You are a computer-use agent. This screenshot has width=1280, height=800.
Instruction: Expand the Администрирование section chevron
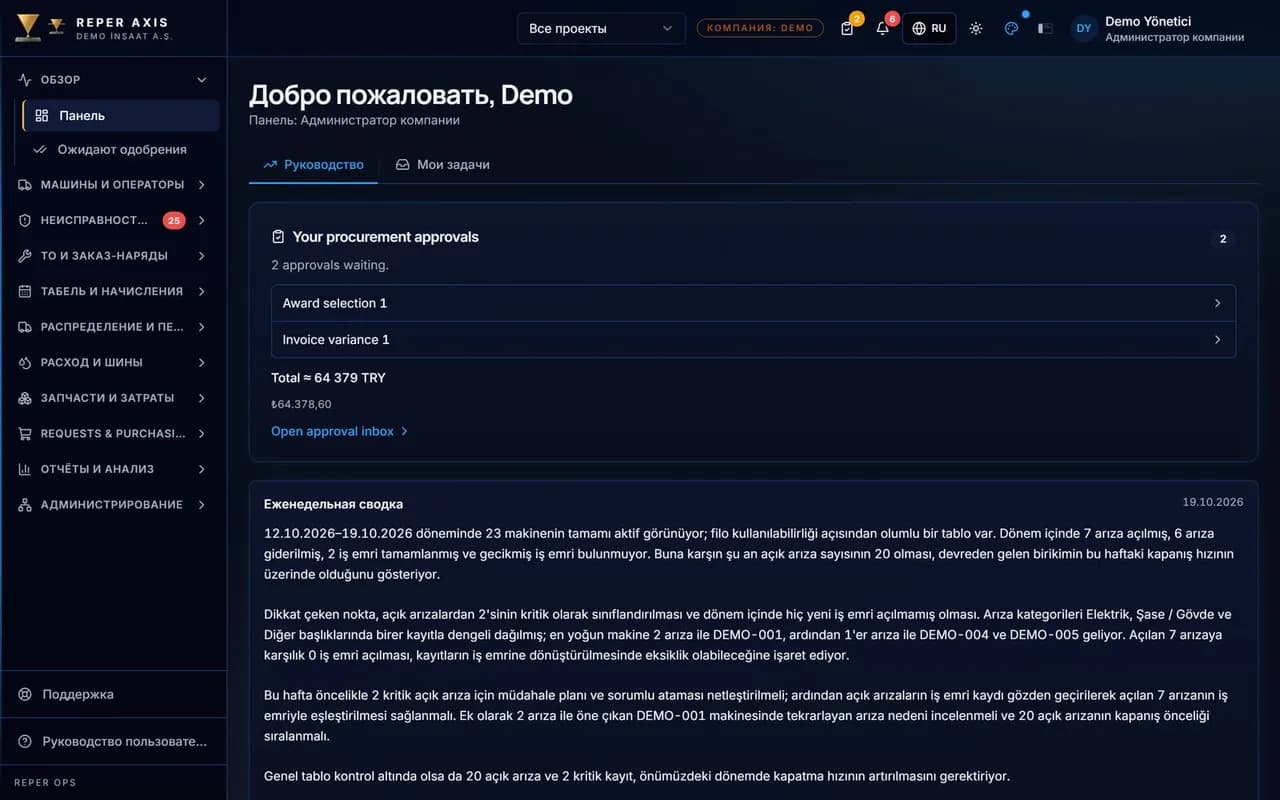tap(202, 505)
